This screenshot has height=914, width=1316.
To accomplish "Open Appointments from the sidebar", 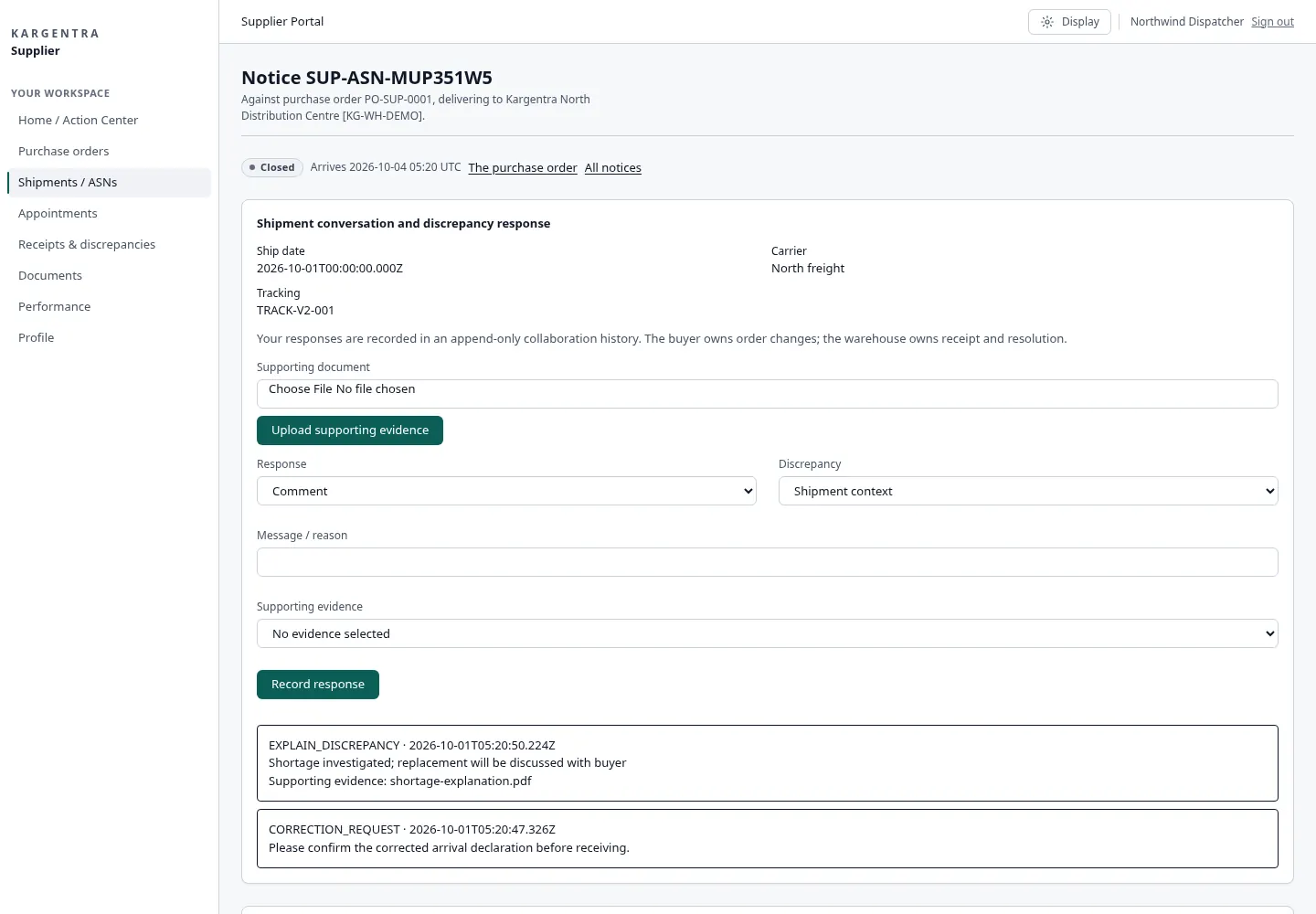I will coord(109,213).
